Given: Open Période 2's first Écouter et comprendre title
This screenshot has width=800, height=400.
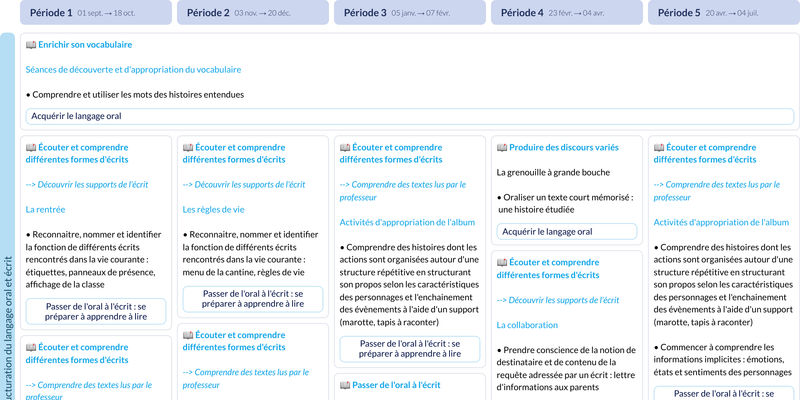Looking at the screenshot, I should coord(234,154).
